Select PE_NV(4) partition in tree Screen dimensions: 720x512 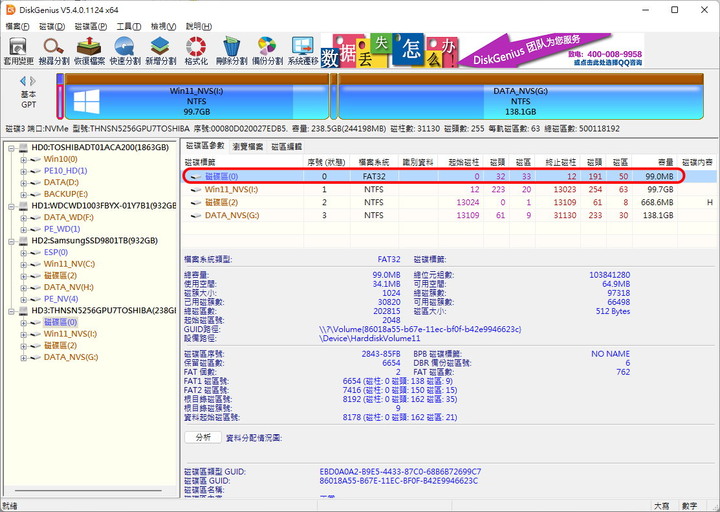(x=61, y=299)
